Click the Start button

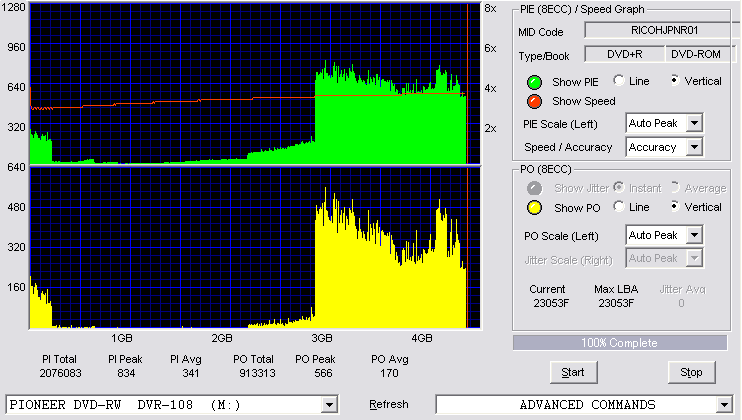pyautogui.click(x=574, y=373)
